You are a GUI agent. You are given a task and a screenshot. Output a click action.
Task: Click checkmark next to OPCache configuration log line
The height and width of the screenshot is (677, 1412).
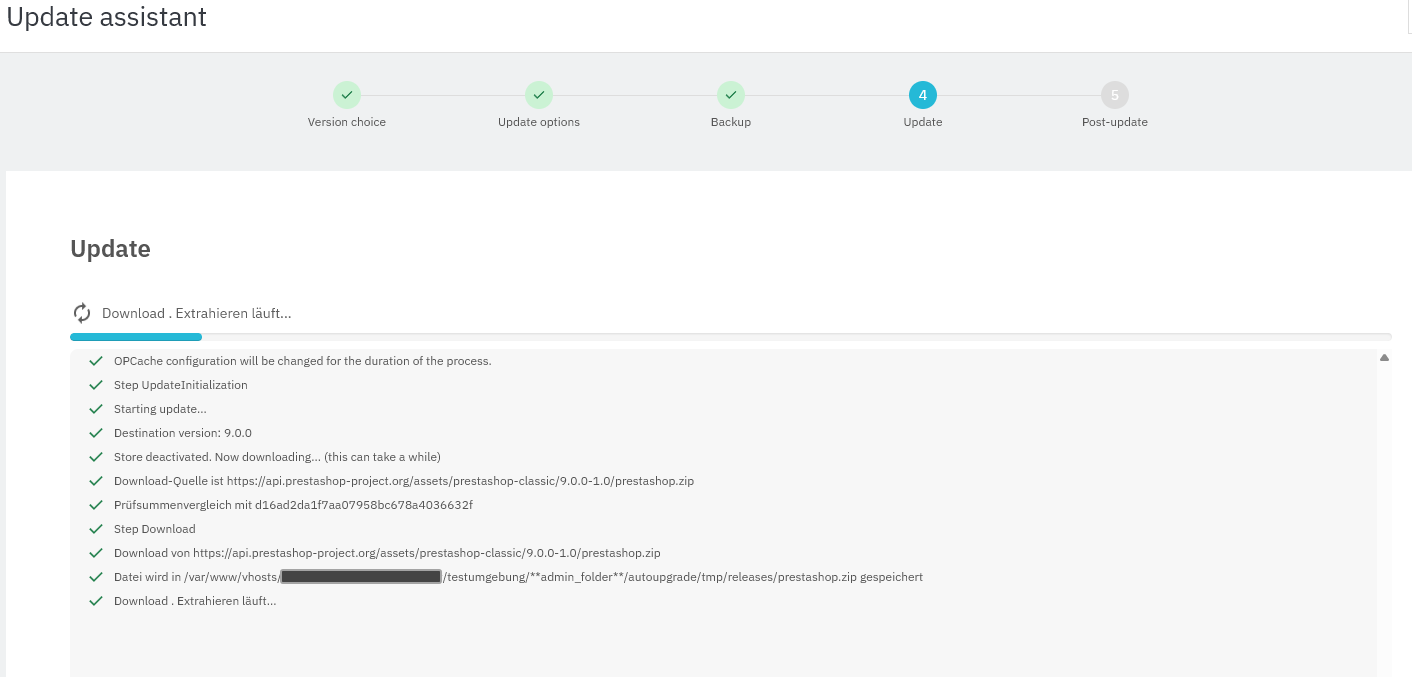(x=96, y=361)
